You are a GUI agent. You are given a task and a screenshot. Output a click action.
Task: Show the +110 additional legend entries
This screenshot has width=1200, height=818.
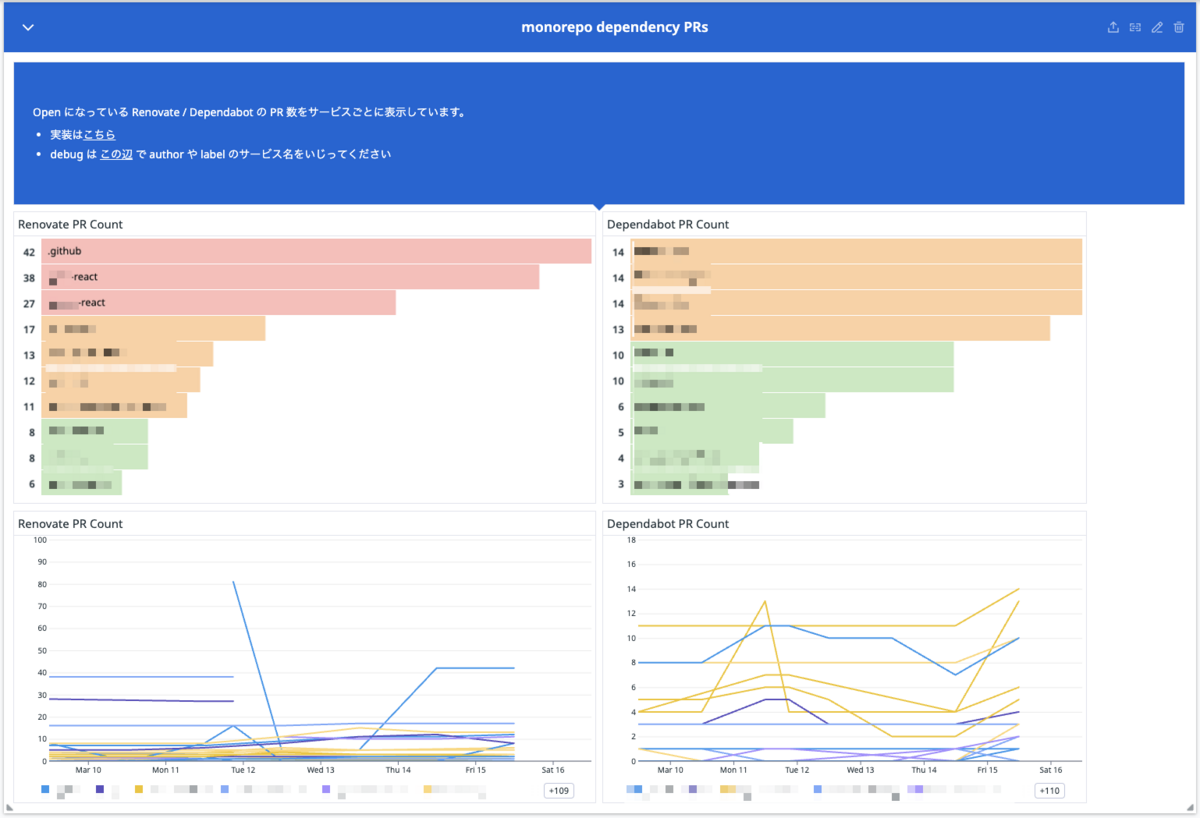(x=1049, y=791)
